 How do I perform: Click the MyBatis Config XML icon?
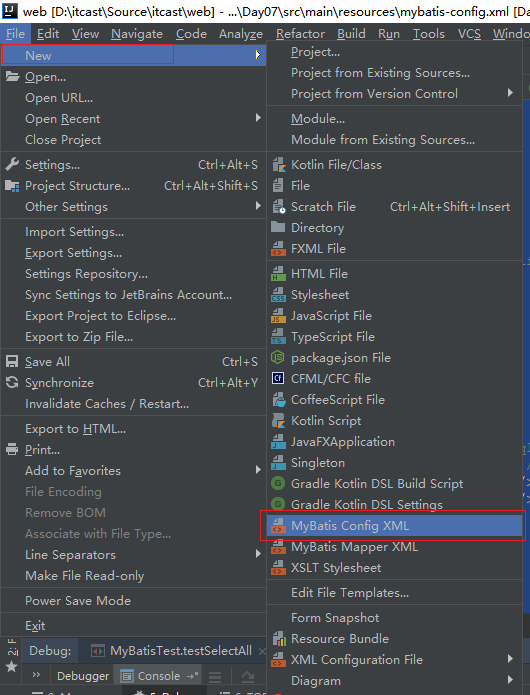pyautogui.click(x=278, y=526)
